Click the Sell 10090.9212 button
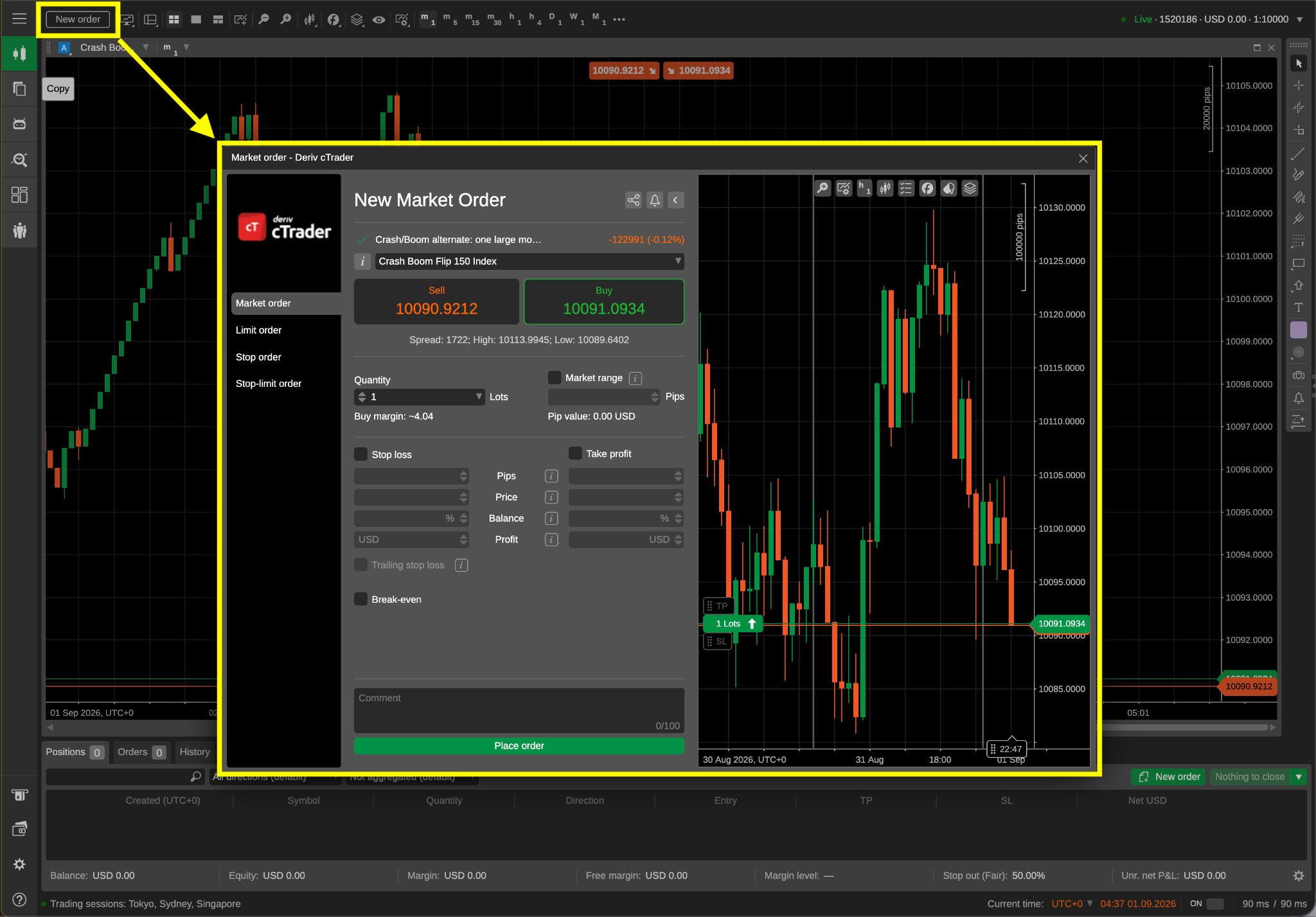1316x917 pixels. tap(436, 301)
